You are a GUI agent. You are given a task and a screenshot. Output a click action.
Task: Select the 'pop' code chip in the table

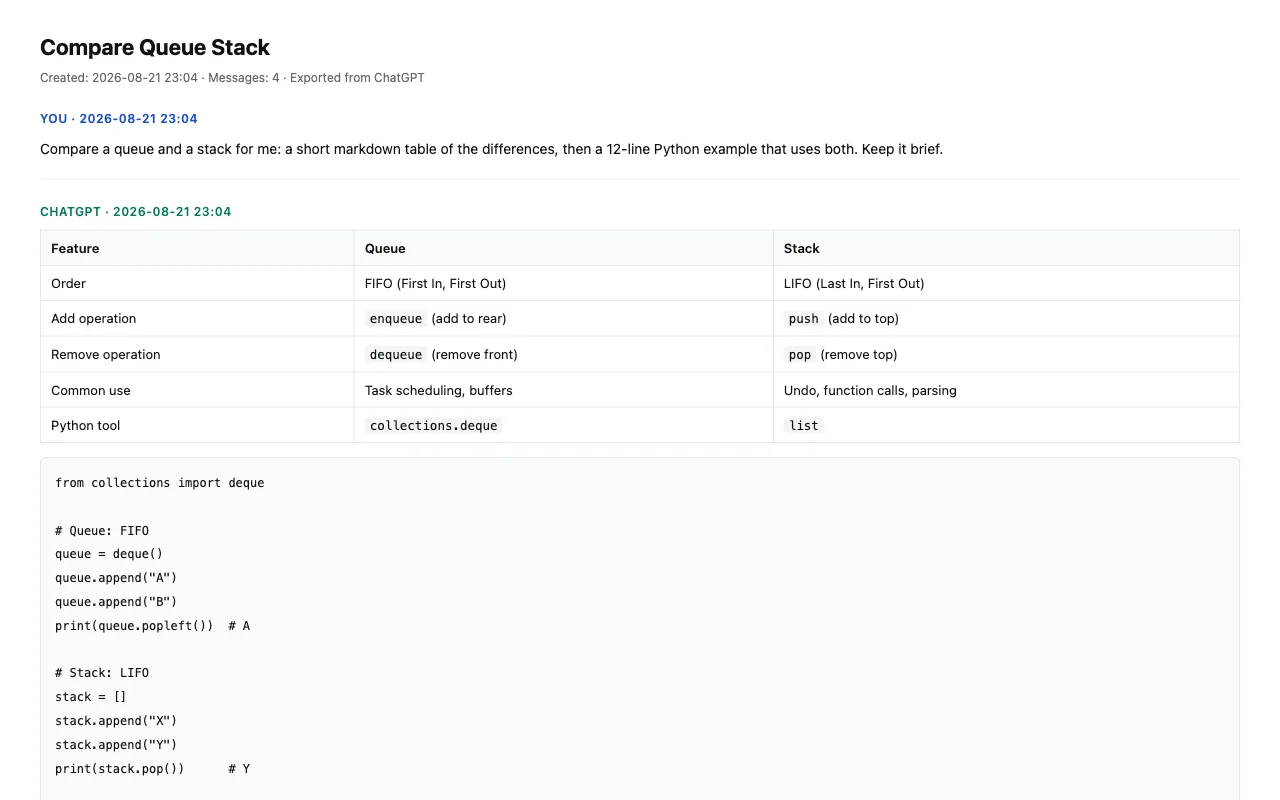click(800, 354)
